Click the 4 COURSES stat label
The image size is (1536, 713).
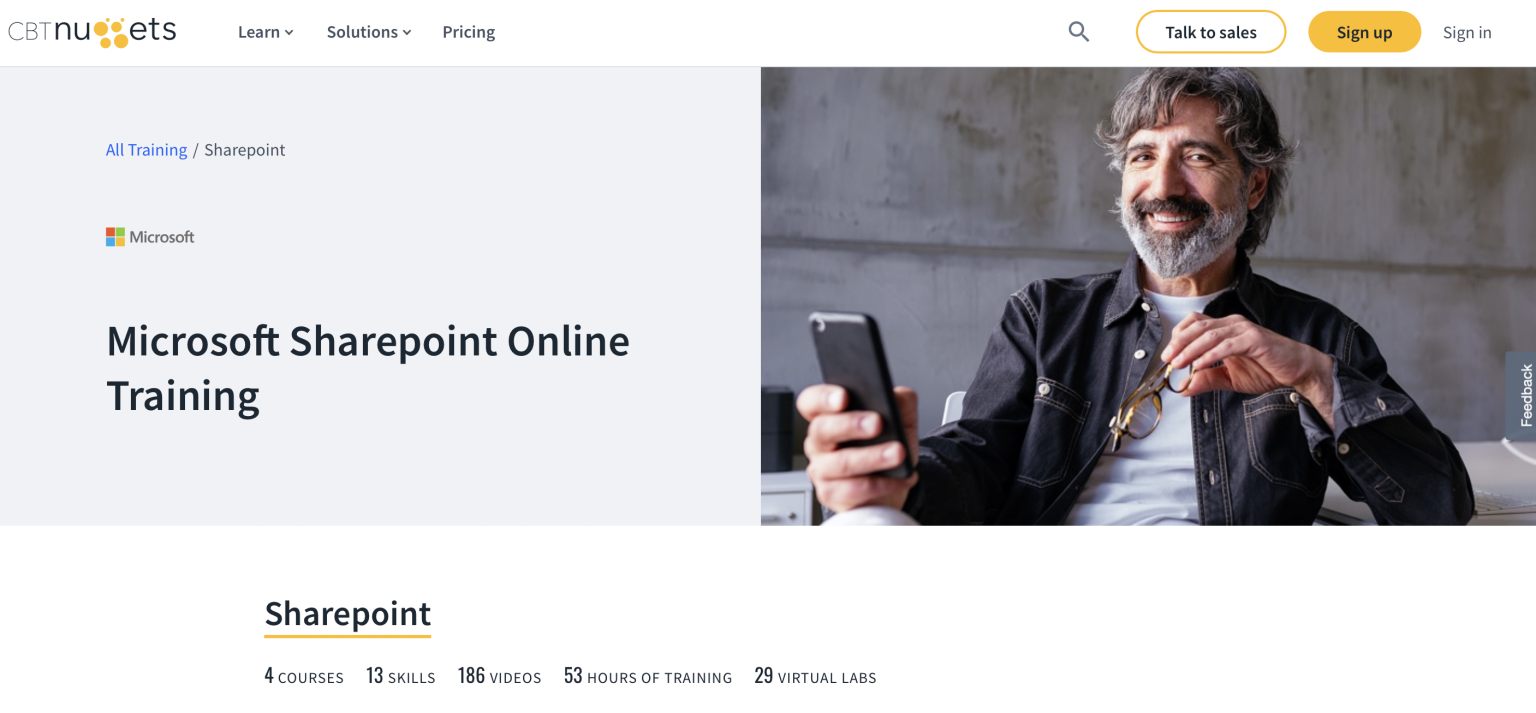tap(303, 676)
